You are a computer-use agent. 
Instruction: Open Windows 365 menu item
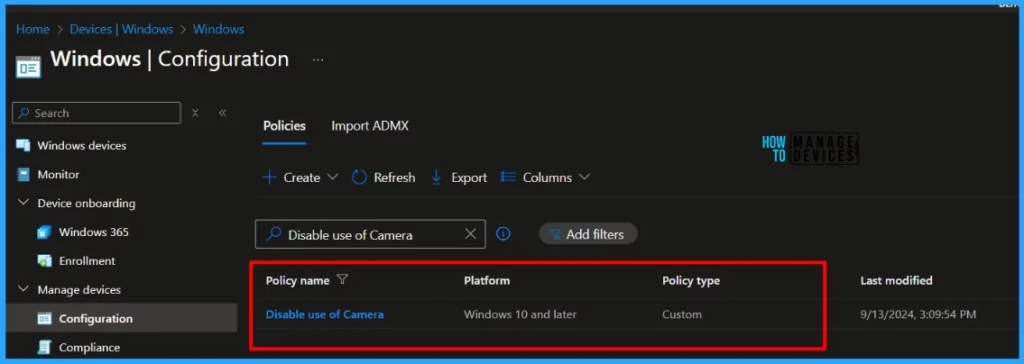pos(93,232)
